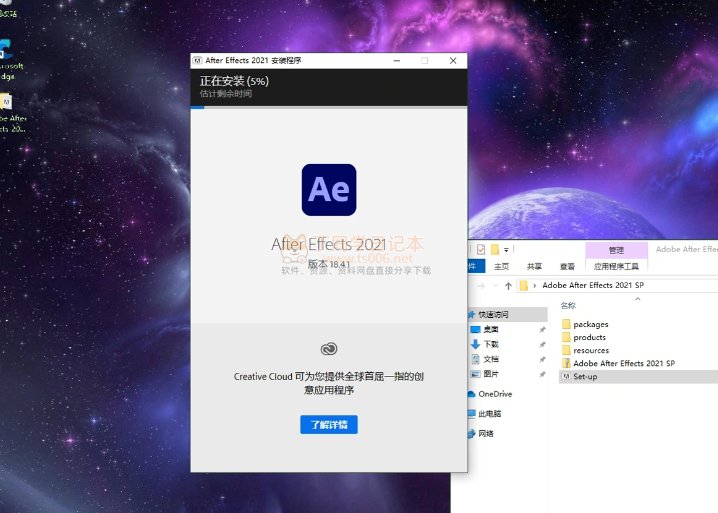Expand the breadcrumb chevron before folder name

[535, 285]
